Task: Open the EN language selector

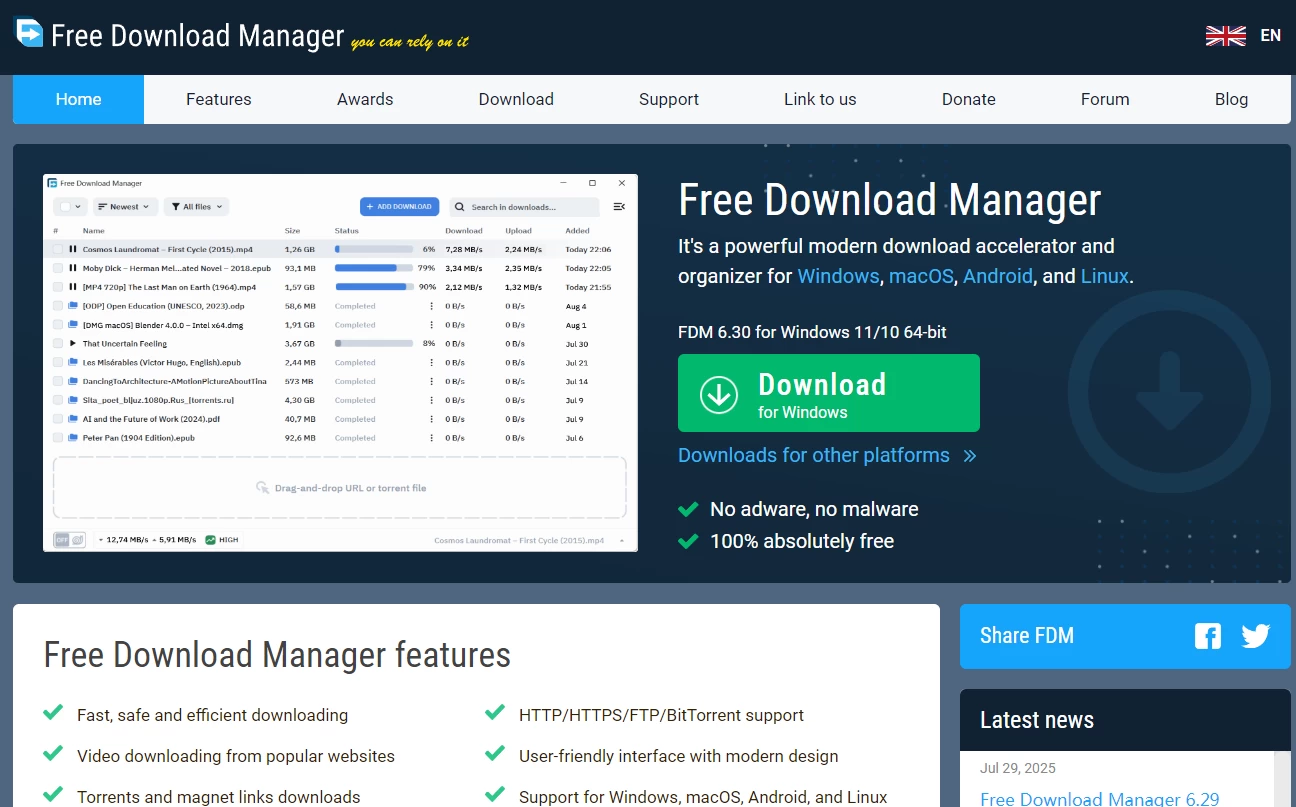Action: [1270, 36]
